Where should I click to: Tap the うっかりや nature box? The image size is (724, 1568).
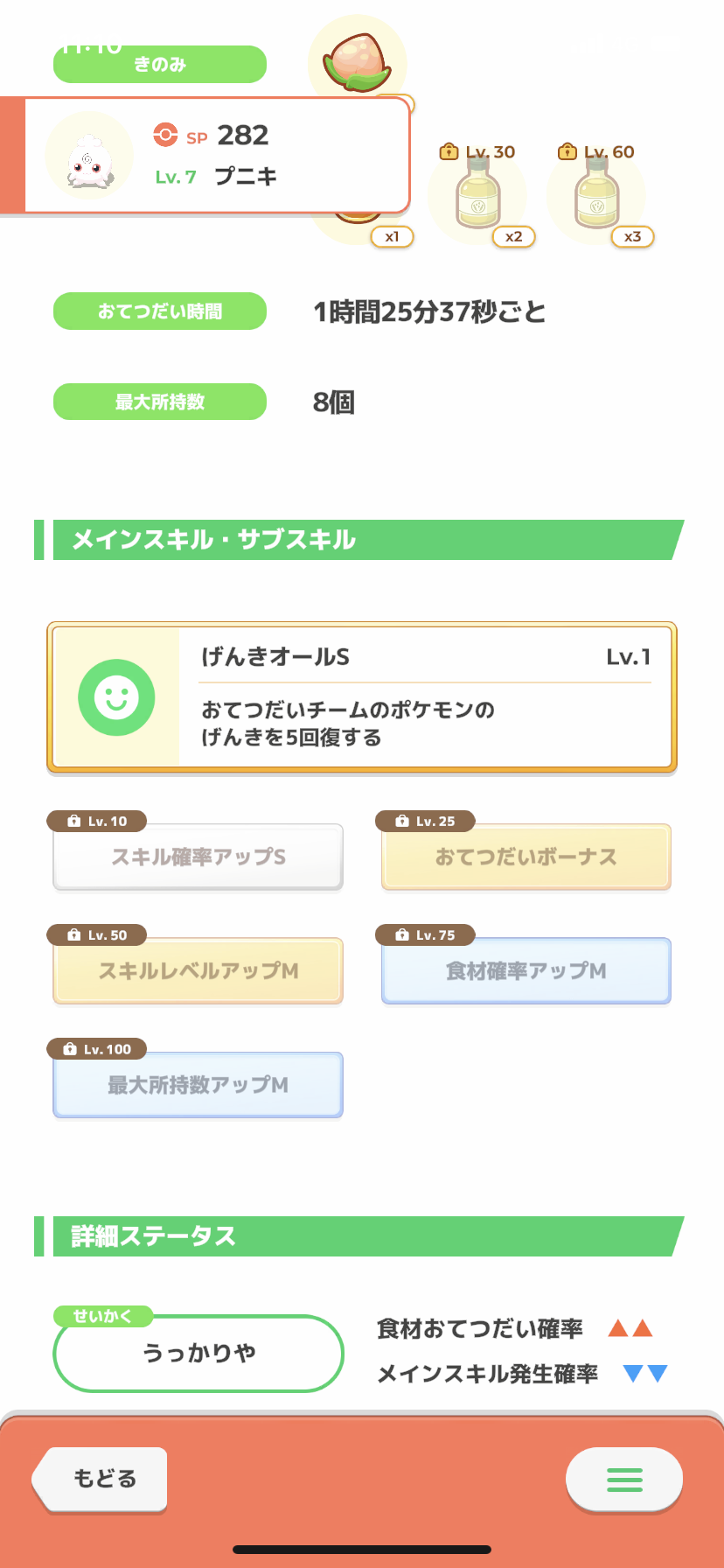point(198,1353)
